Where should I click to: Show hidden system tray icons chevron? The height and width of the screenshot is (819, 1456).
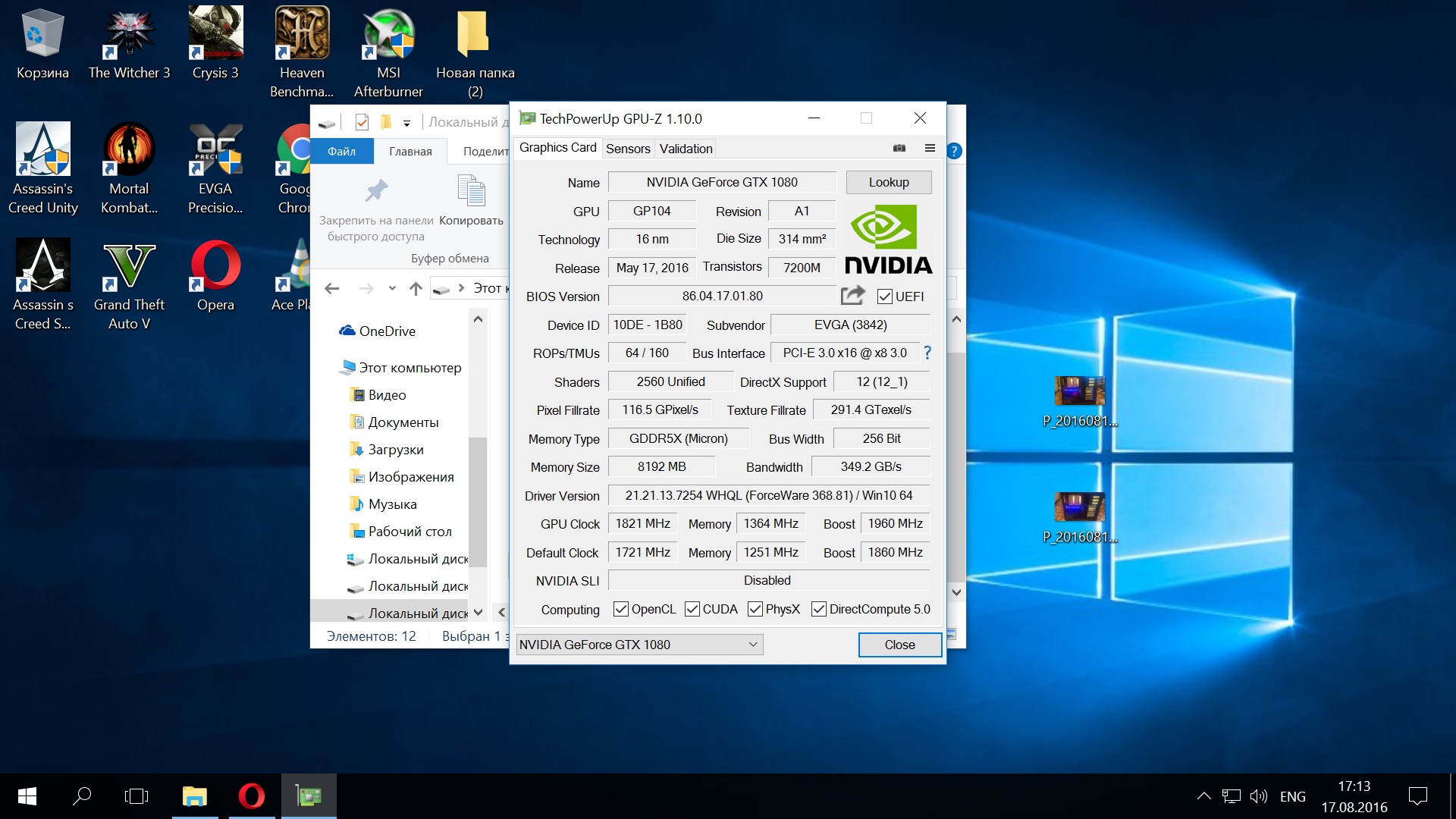1203,796
